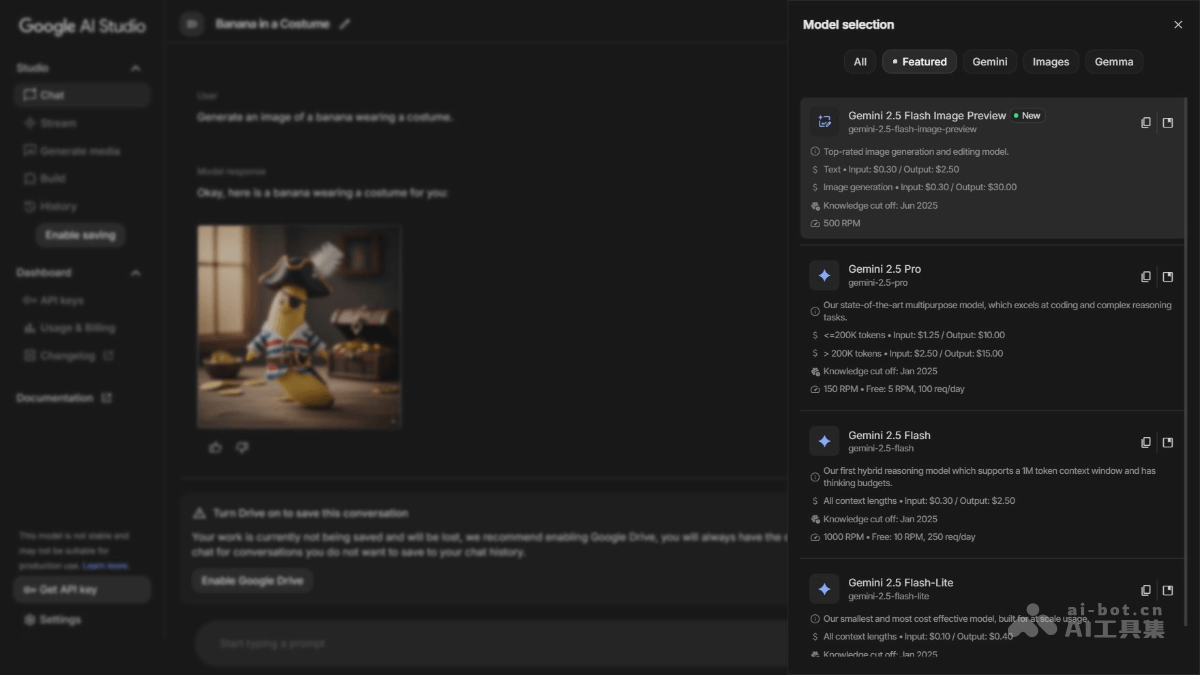Open Usage & Billing
Screen dimensions: 1200x675
click(70, 327)
